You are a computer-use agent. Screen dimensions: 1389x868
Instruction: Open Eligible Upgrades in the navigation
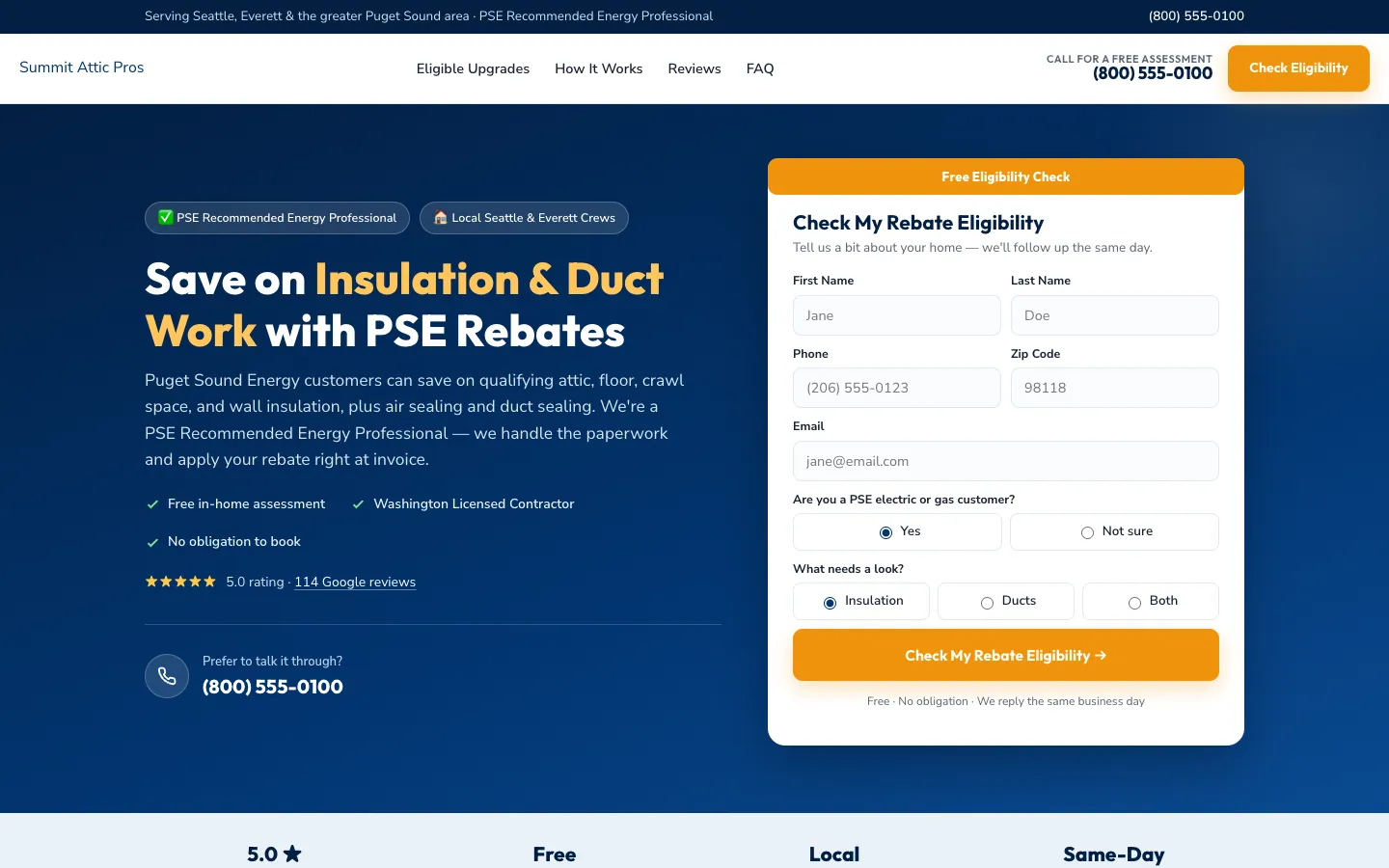pyautogui.click(x=473, y=68)
